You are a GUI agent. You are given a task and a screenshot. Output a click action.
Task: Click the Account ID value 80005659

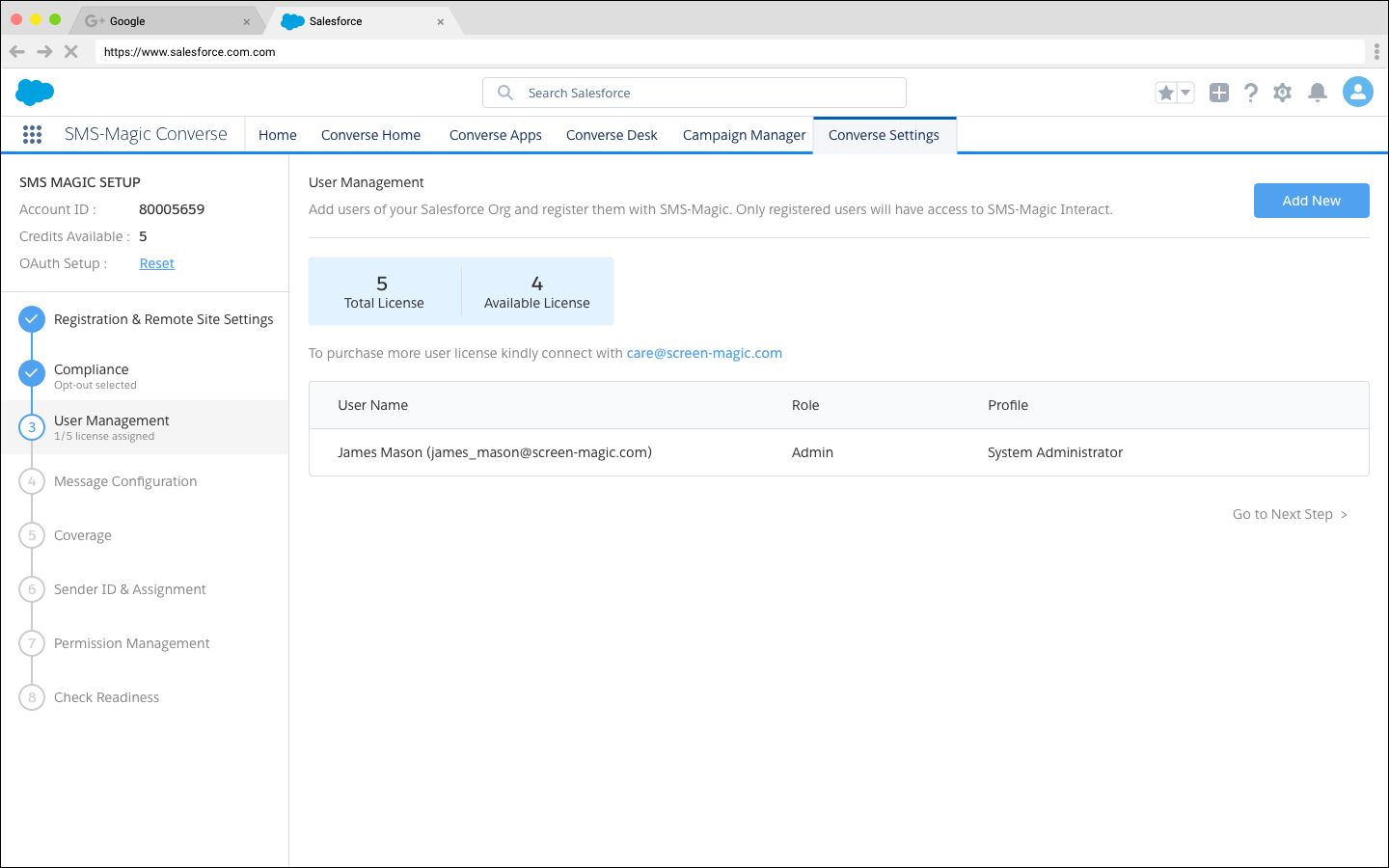[172, 209]
